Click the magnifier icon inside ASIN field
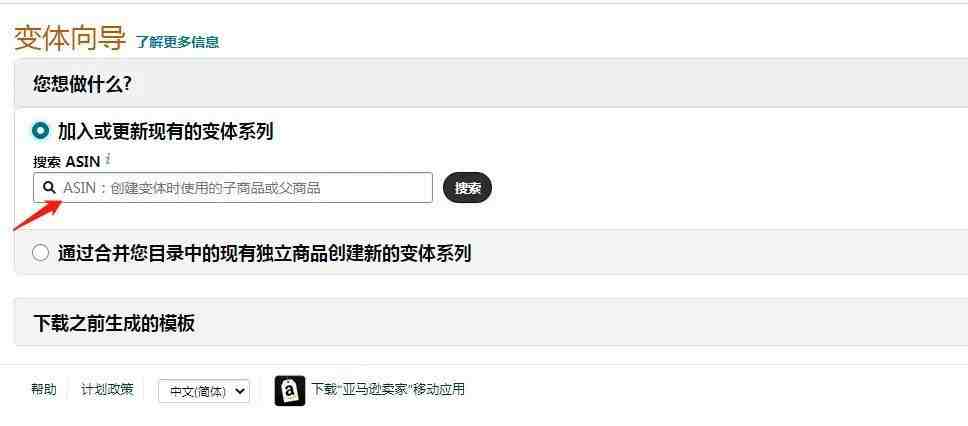The image size is (968, 426). pos(49,188)
